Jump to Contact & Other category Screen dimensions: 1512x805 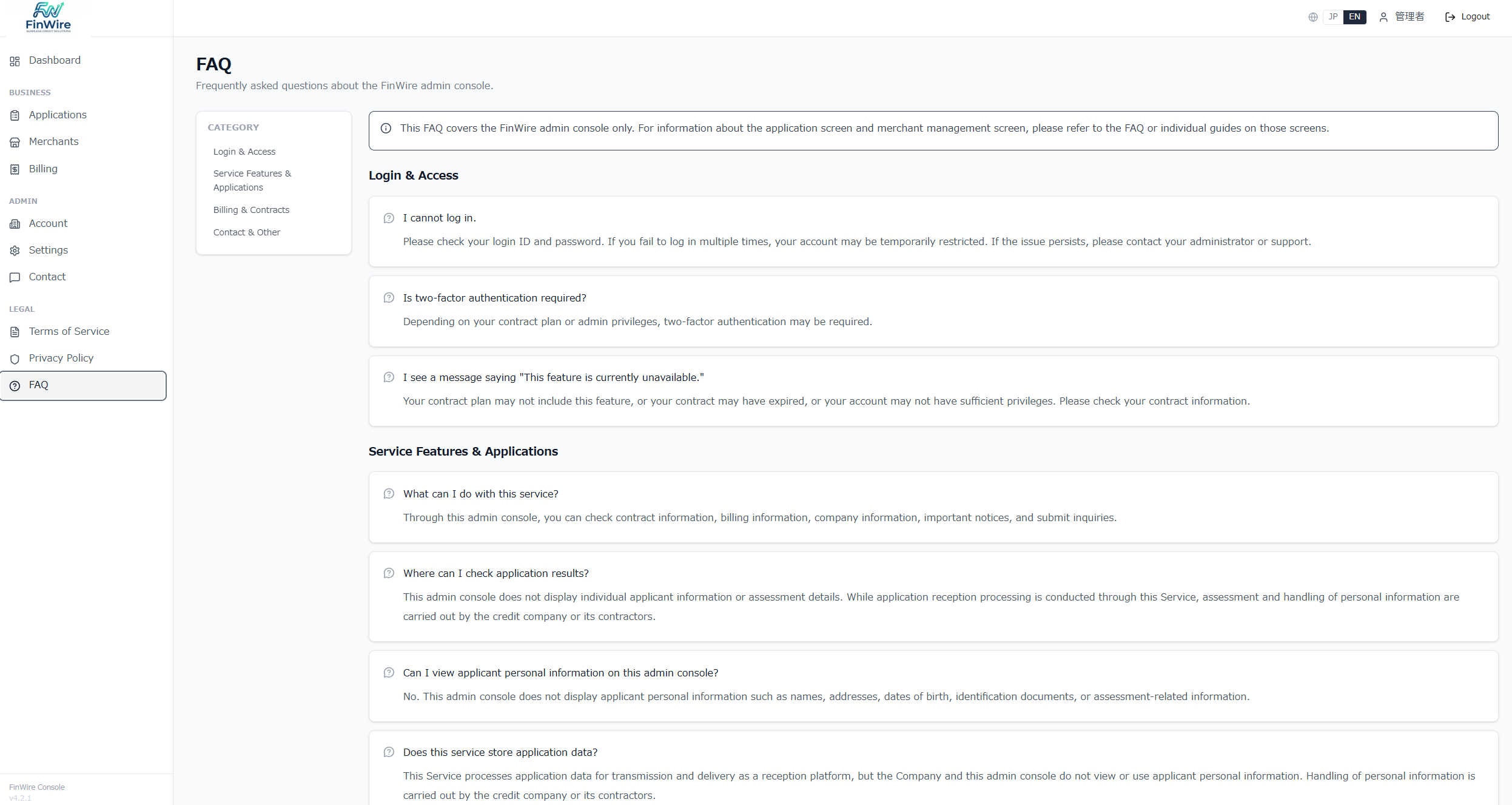click(246, 232)
